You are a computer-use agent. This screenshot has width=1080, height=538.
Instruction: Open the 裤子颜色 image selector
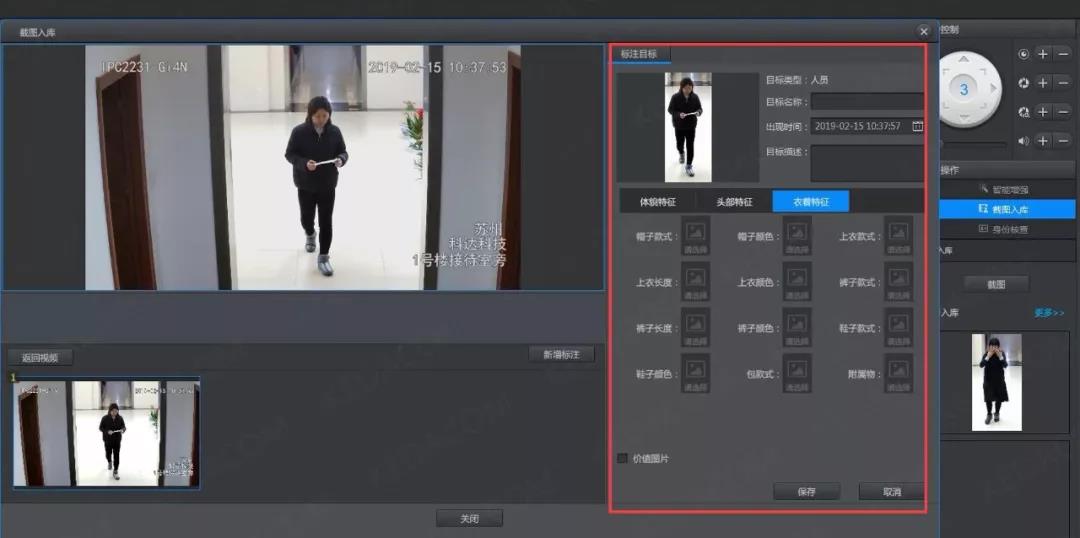pos(797,328)
